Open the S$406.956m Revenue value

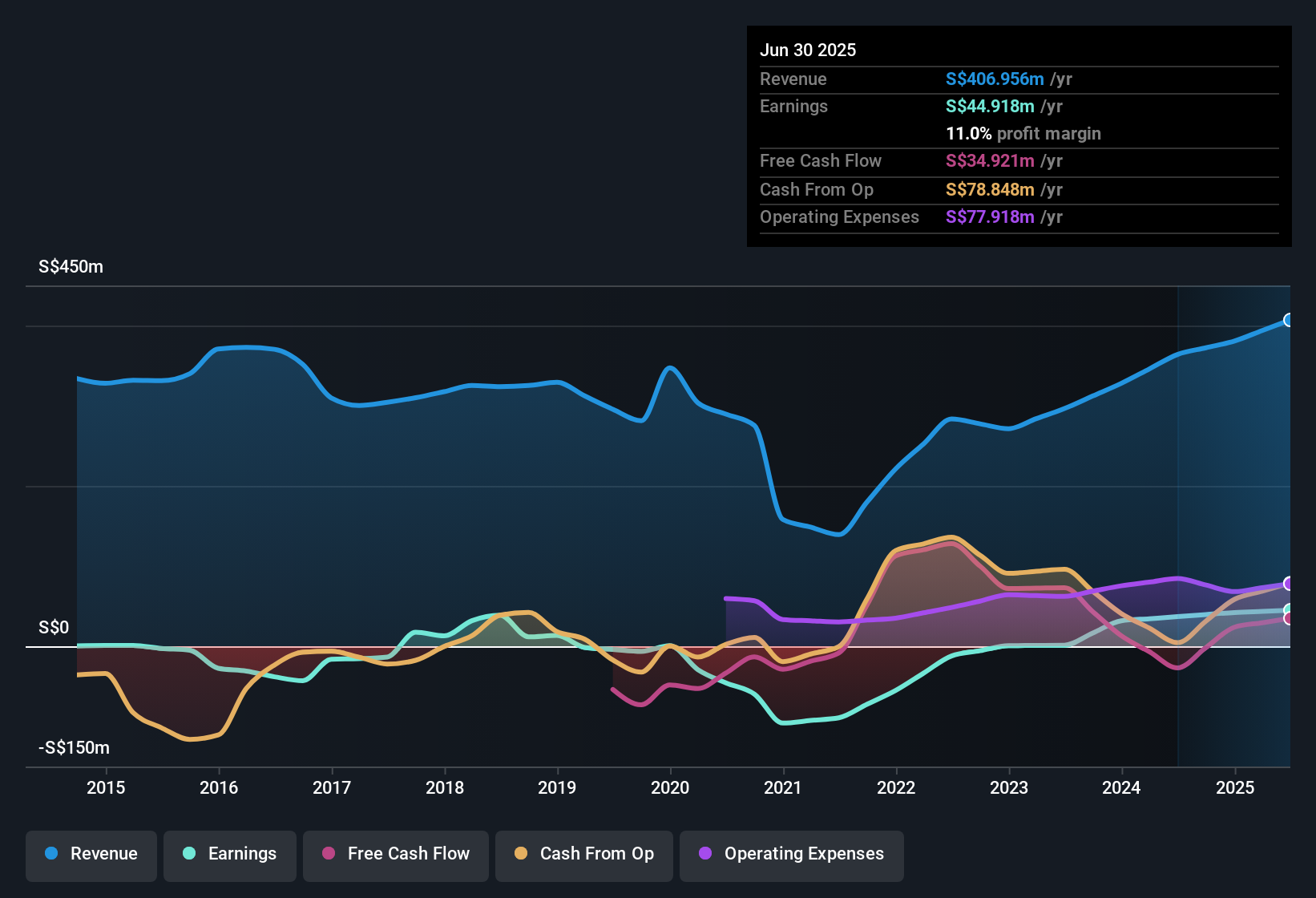pyautogui.click(x=994, y=79)
